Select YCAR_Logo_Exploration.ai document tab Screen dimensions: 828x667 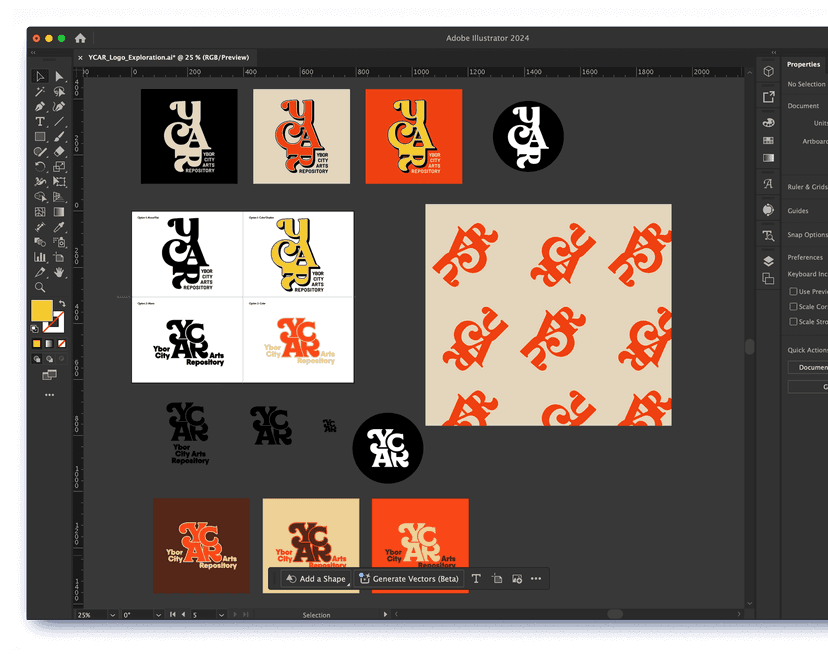[168, 58]
